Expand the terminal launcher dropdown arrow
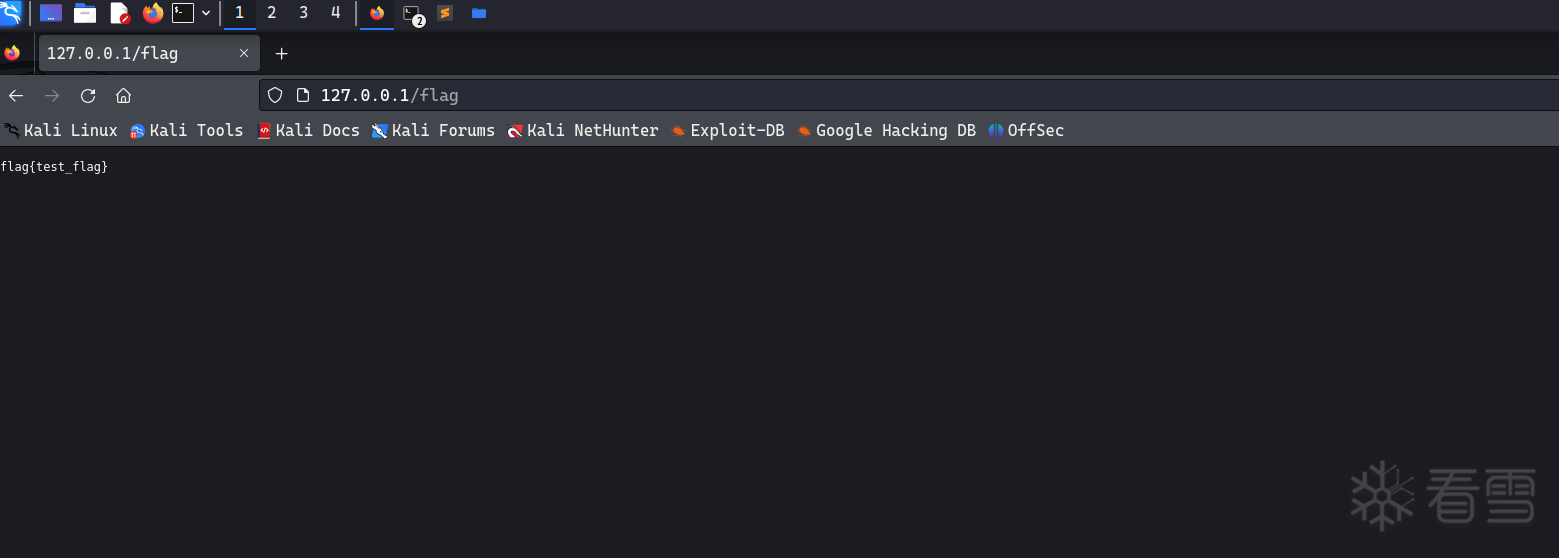Image resolution: width=1559 pixels, height=558 pixels. pos(206,13)
